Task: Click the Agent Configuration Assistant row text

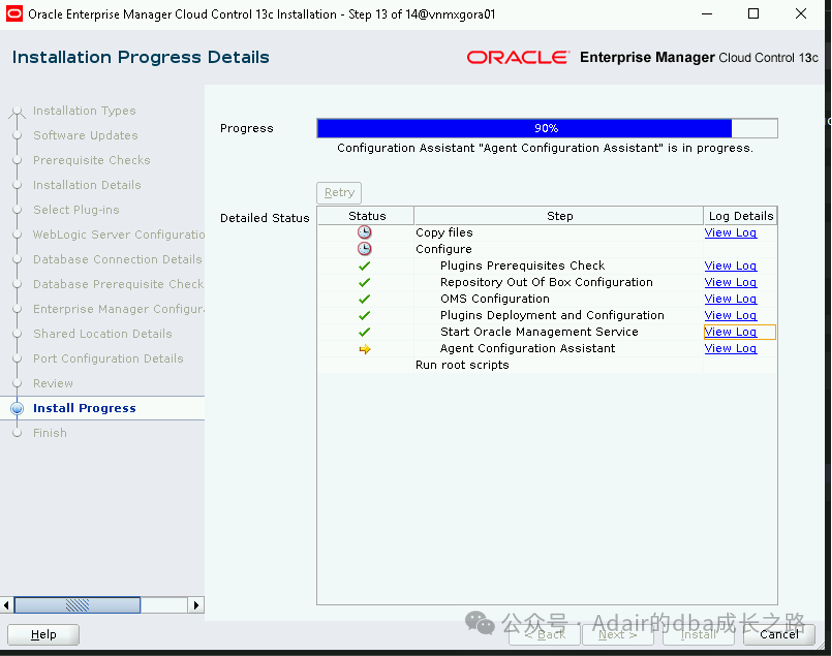Action: pos(527,348)
